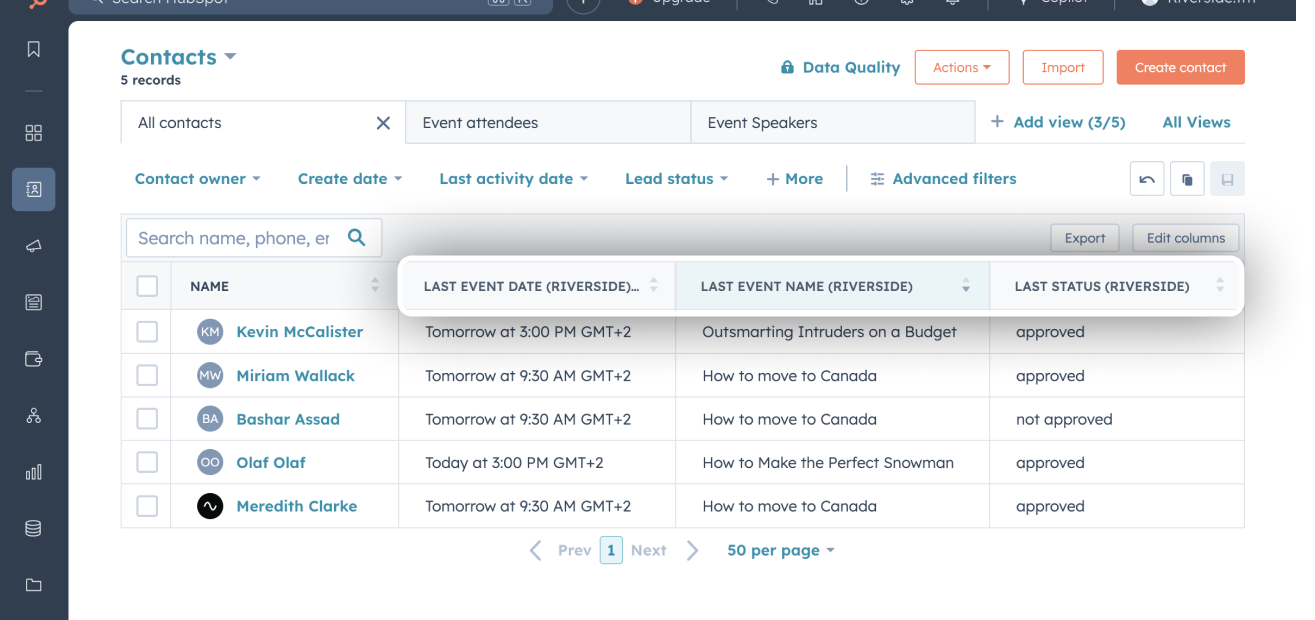Open the Actions dropdown

point(962,67)
